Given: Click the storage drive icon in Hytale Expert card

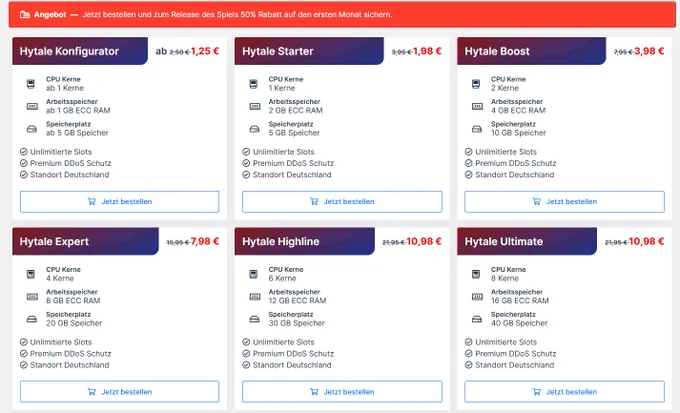Looking at the screenshot, I should point(32,319).
